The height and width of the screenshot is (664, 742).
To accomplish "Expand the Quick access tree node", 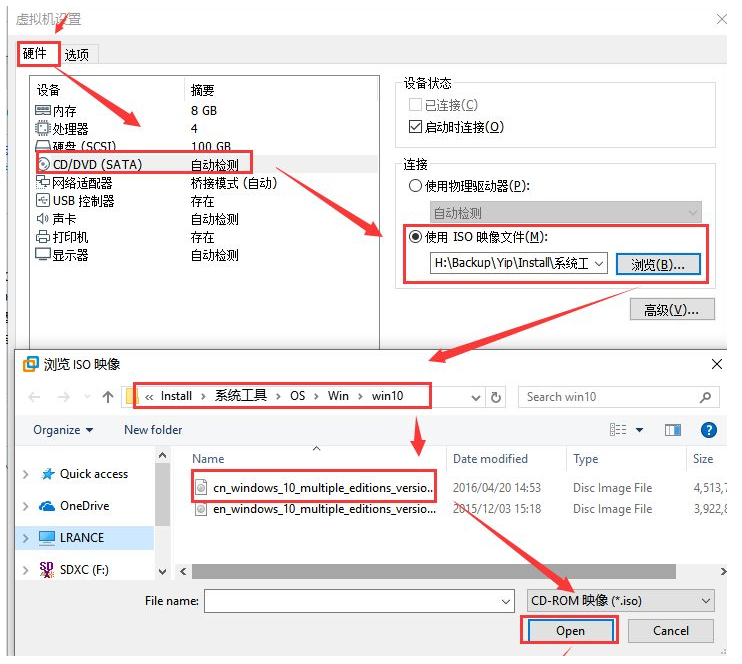I will tap(25, 475).
